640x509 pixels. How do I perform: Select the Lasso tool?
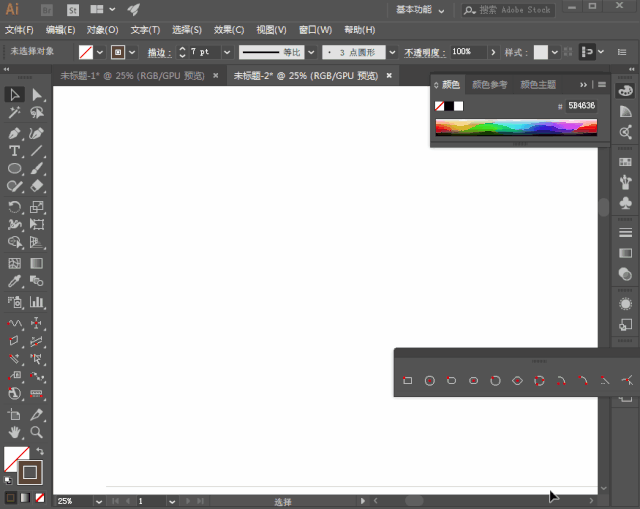pyautogui.click(x=37, y=112)
